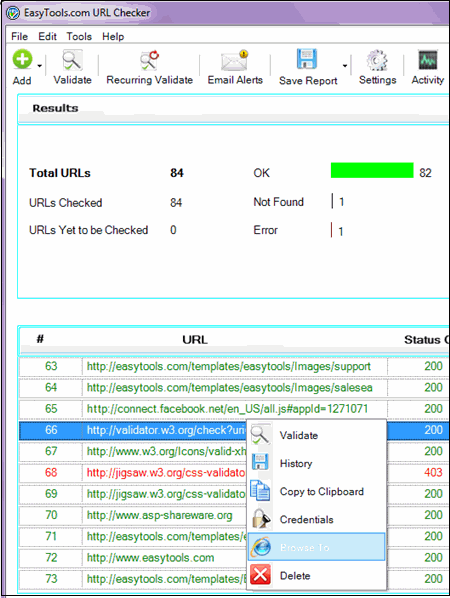Viewport: 450px width, 598px height.
Task: Click the Internet Explorer Browse To icon
Action: pos(261,547)
